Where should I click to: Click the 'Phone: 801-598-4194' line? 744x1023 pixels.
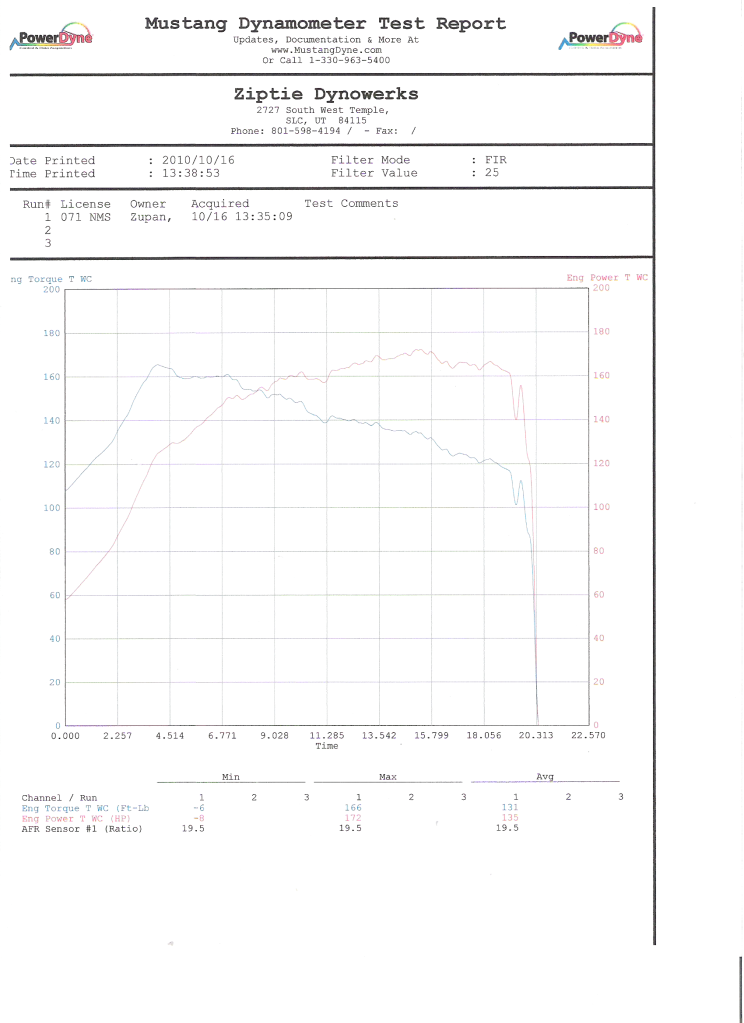(290, 131)
